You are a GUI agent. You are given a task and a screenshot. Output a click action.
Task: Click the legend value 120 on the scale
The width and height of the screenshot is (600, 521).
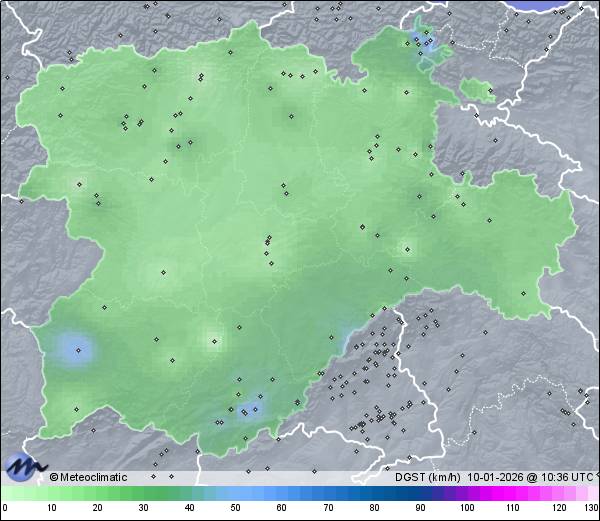coord(558,508)
